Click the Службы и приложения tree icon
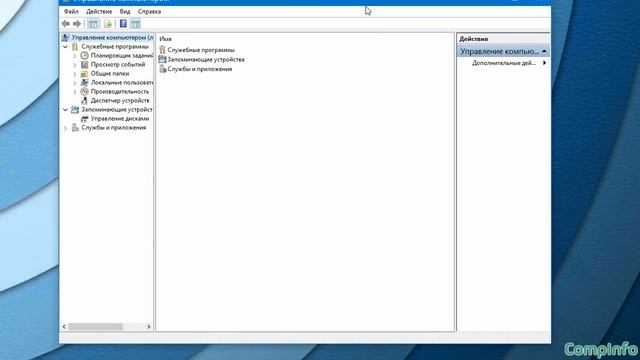Image resolution: width=640 pixels, height=360 pixels. point(75,128)
